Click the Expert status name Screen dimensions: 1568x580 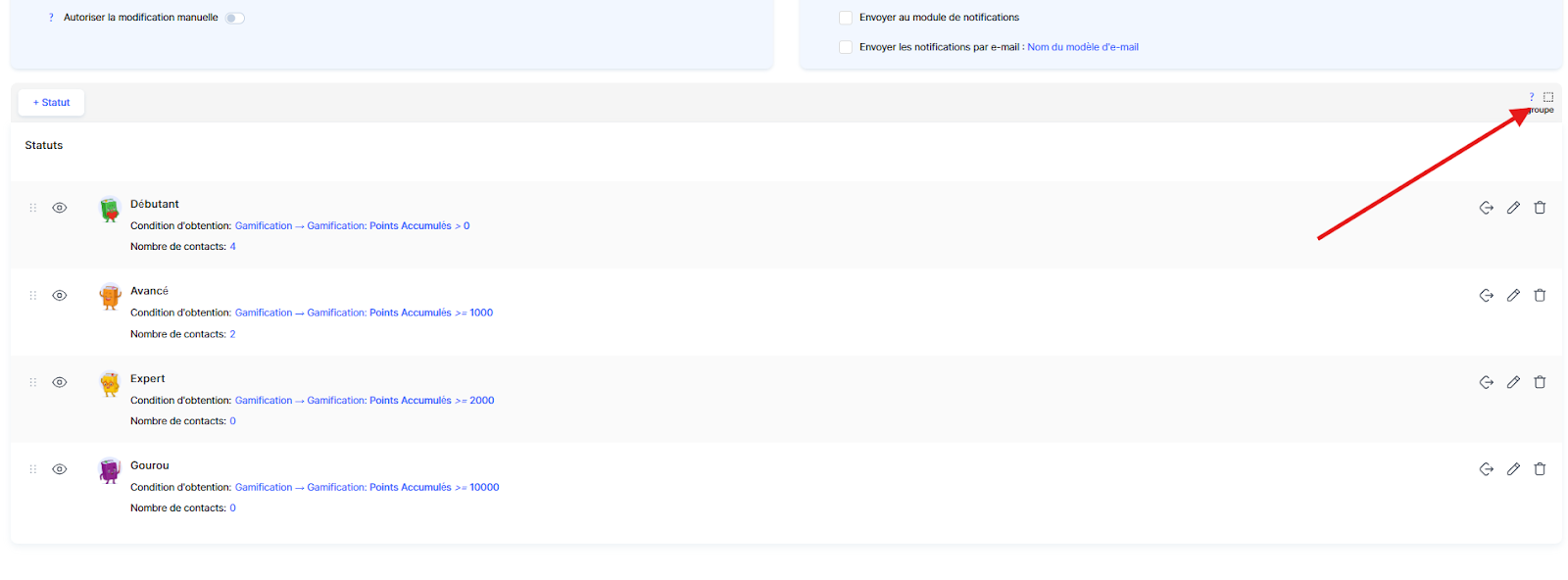(147, 379)
